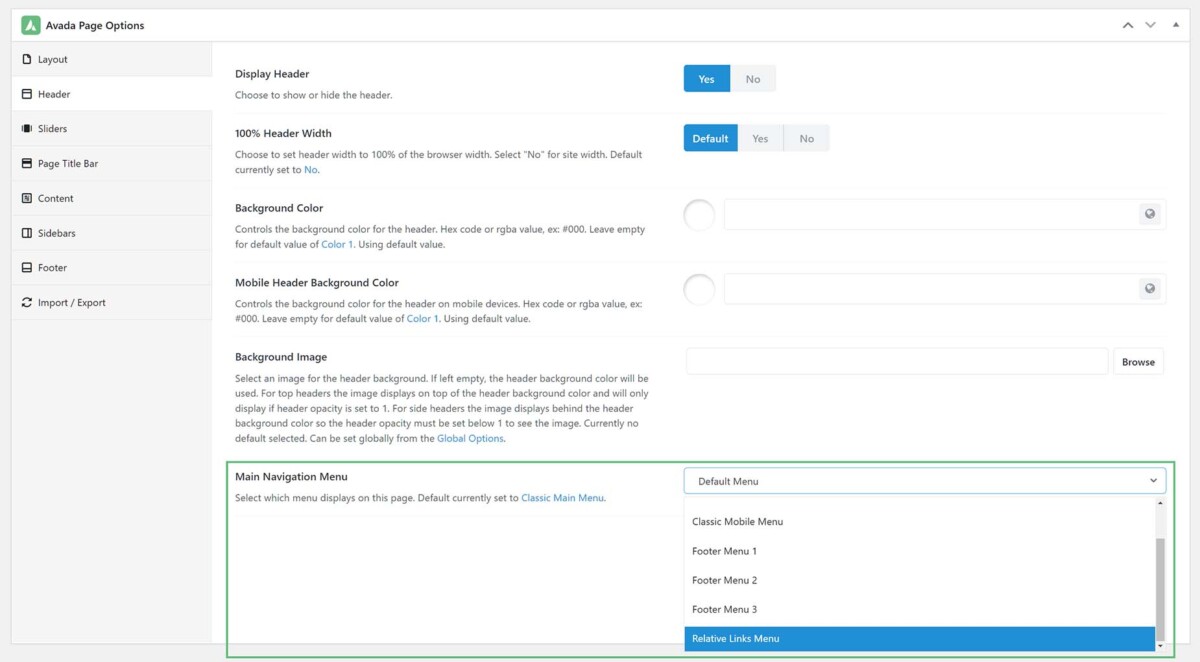Click the Background Image URL input field
Screen dimensions: 1200x662
pyautogui.click(x=896, y=361)
